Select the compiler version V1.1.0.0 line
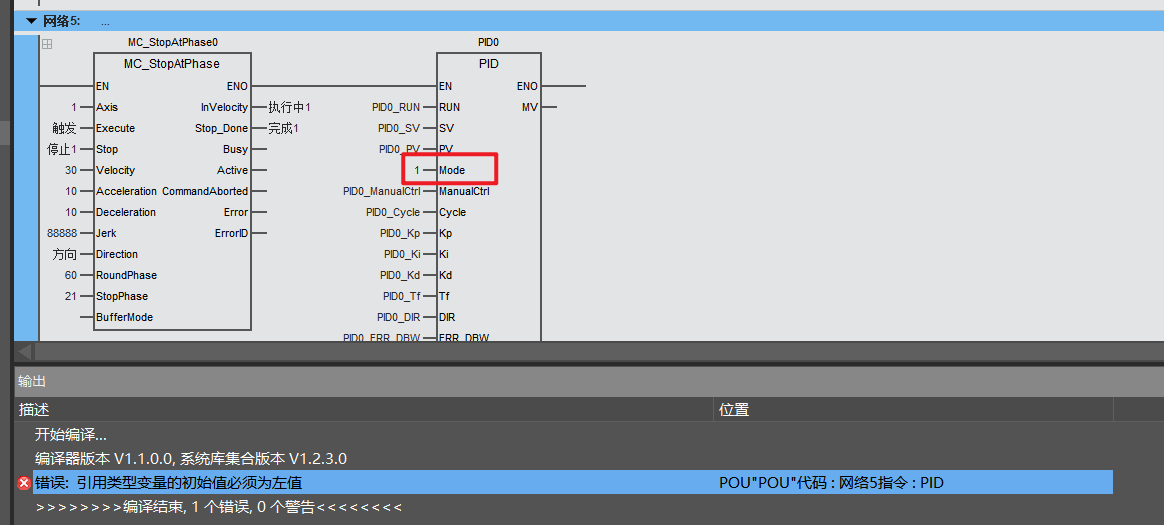The width and height of the screenshot is (1164, 525). tap(191, 458)
